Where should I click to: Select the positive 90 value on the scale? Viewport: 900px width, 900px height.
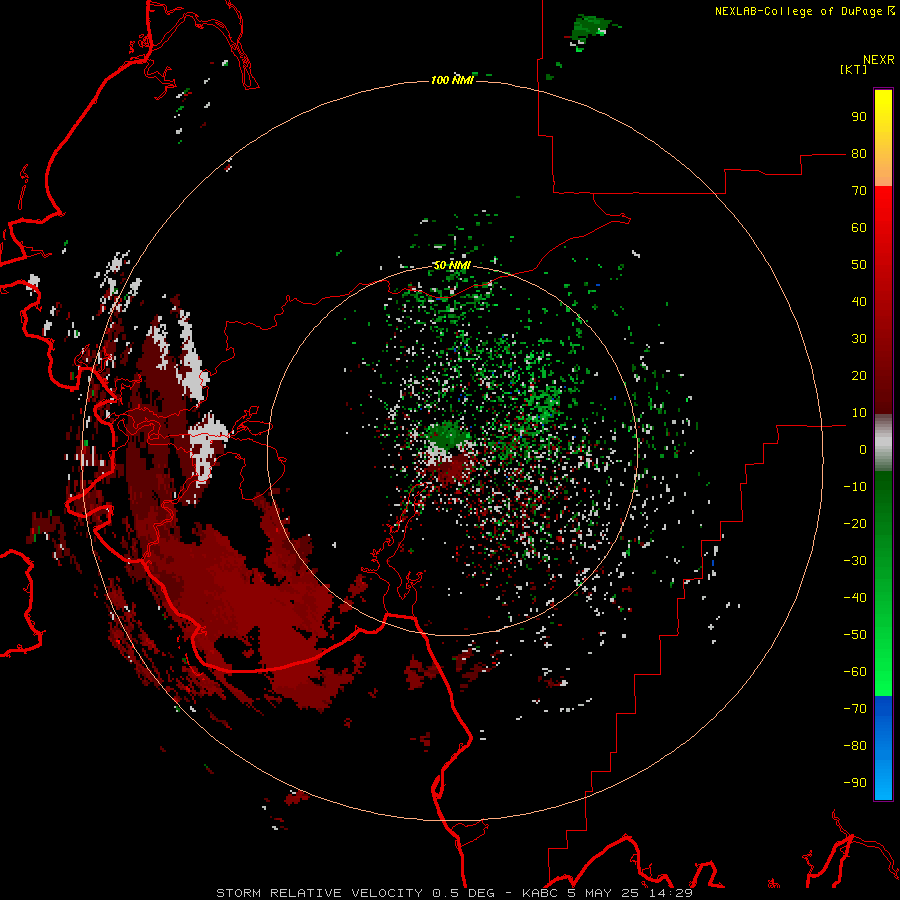(x=859, y=117)
